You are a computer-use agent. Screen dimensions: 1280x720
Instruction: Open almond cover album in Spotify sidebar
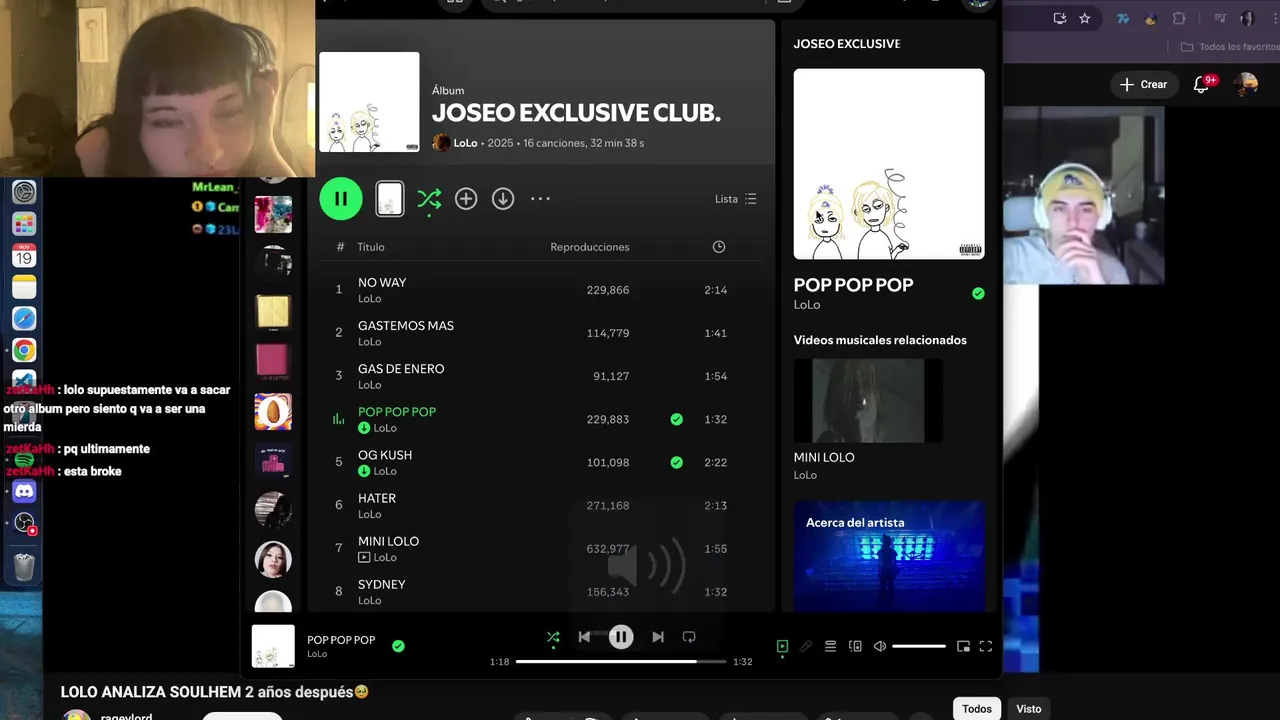pyautogui.click(x=273, y=411)
